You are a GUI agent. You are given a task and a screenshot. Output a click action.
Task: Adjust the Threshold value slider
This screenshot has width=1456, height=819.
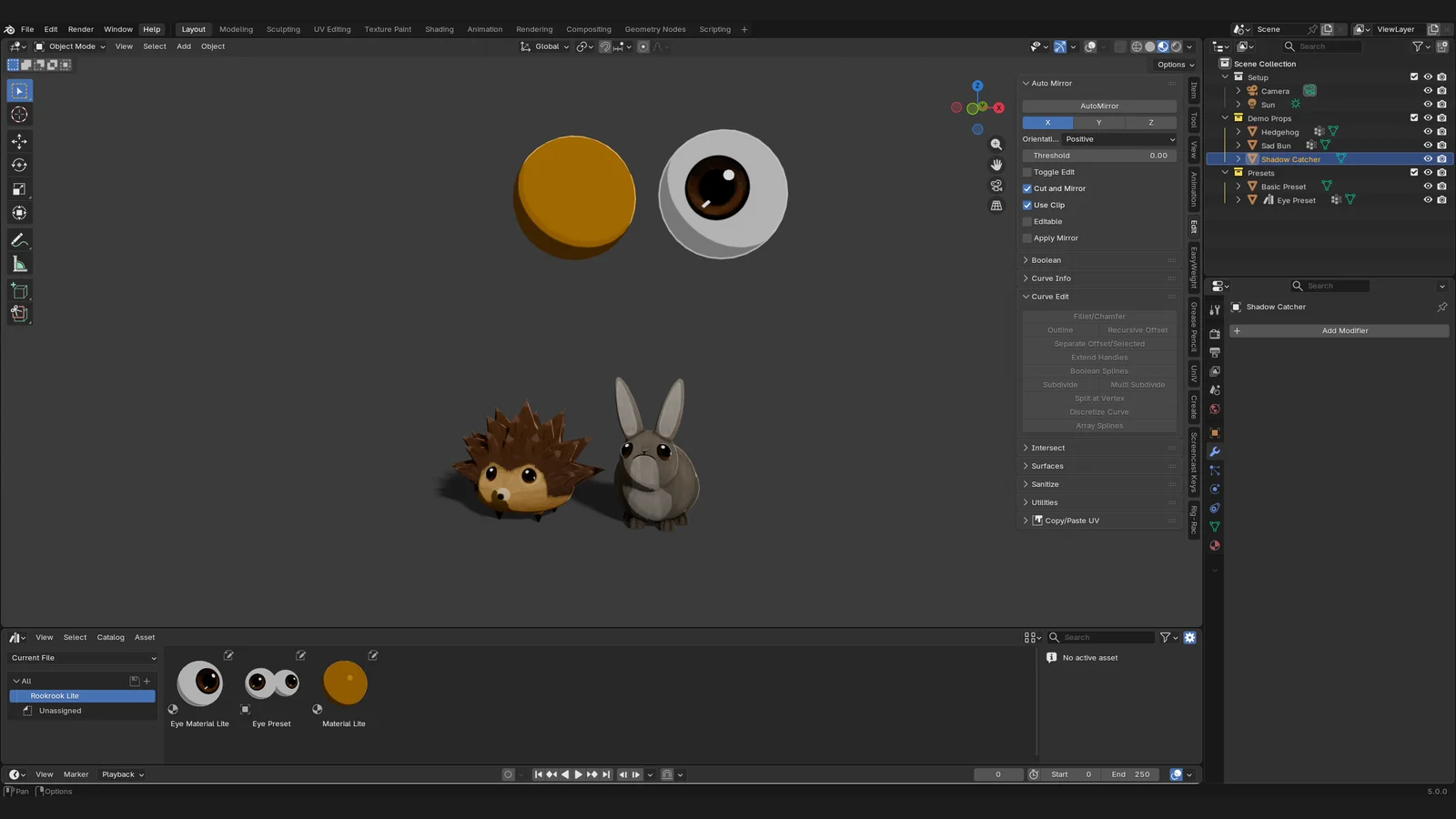pyautogui.click(x=1098, y=155)
